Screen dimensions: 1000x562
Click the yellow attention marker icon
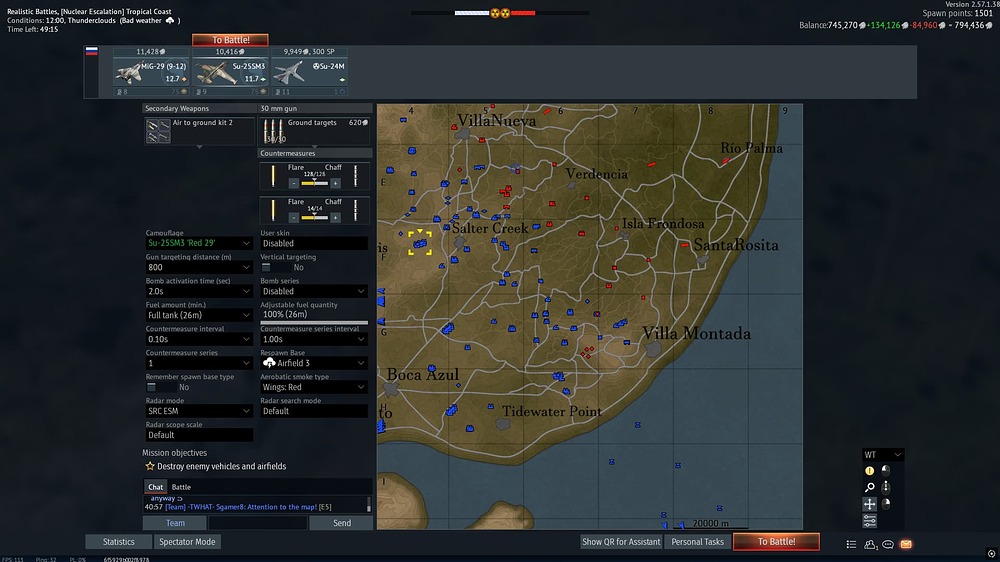[869, 471]
